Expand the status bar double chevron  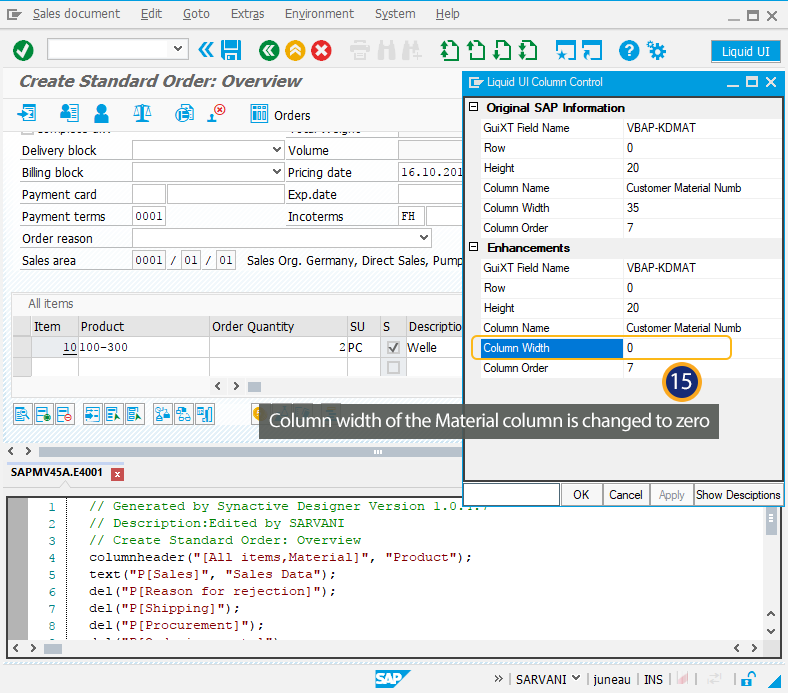[498, 679]
